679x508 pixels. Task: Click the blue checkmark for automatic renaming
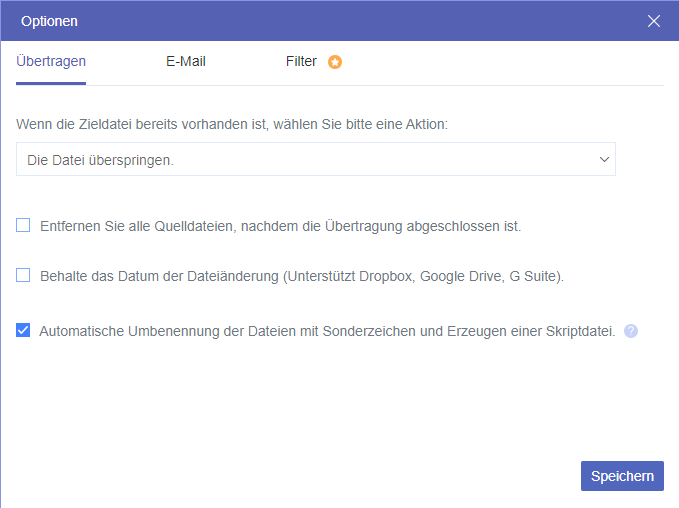click(x=23, y=330)
